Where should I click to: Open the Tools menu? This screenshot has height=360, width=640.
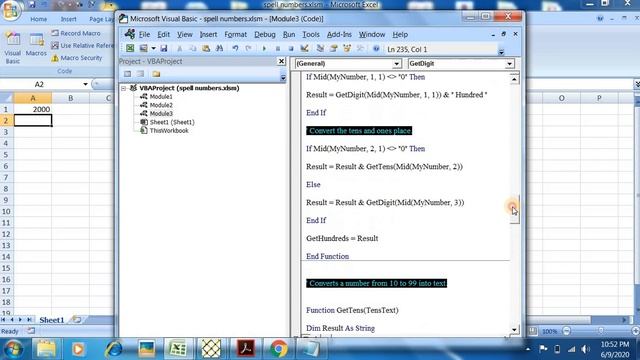(311, 35)
